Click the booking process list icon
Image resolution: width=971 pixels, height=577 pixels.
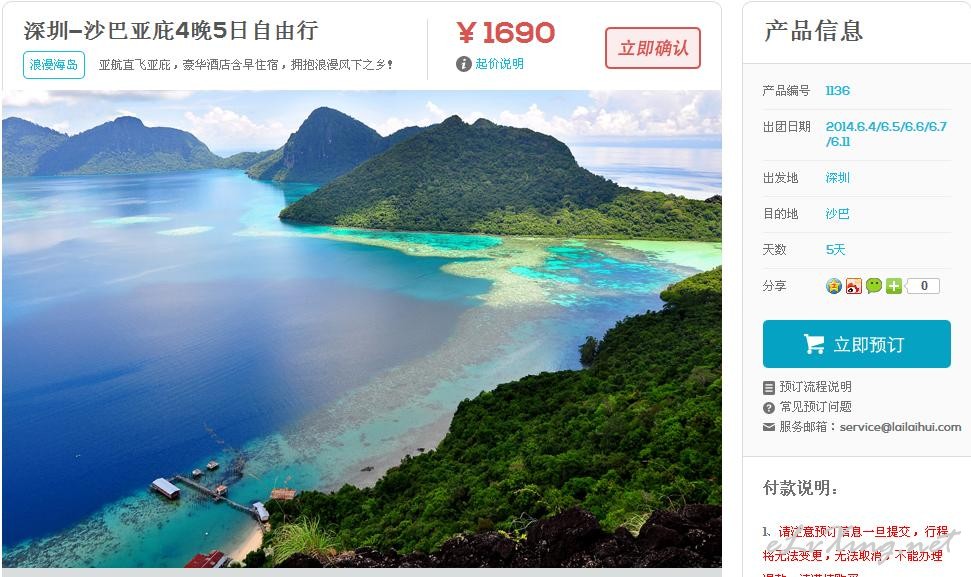coord(769,388)
